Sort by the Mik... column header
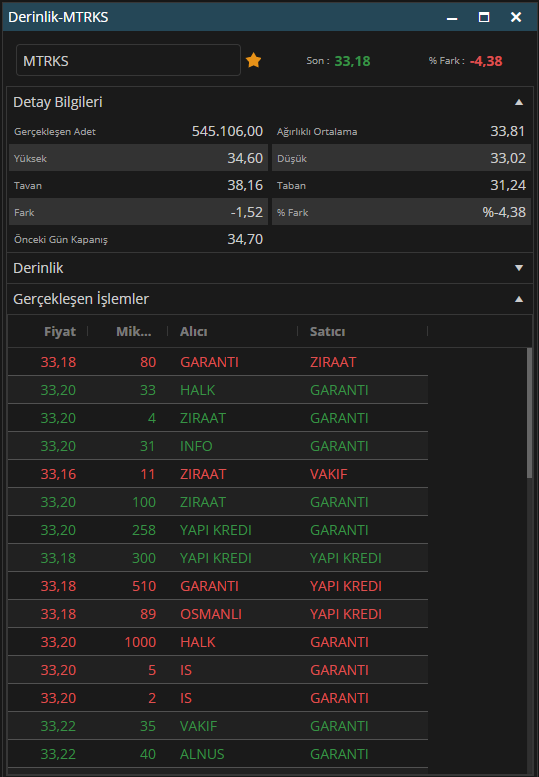The image size is (539, 777). coord(134,332)
